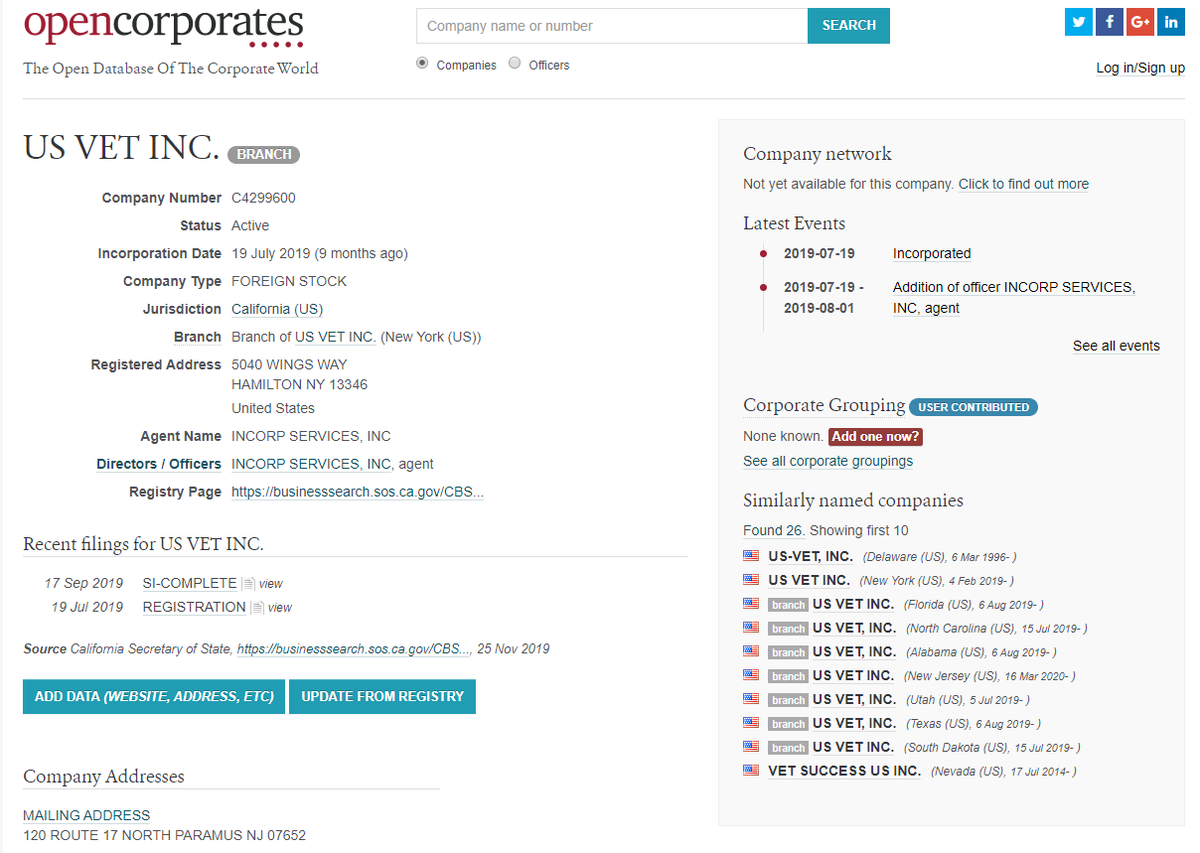The width and height of the screenshot is (1200, 853).
Task: Click the opencorporates logo
Action: pos(163,26)
